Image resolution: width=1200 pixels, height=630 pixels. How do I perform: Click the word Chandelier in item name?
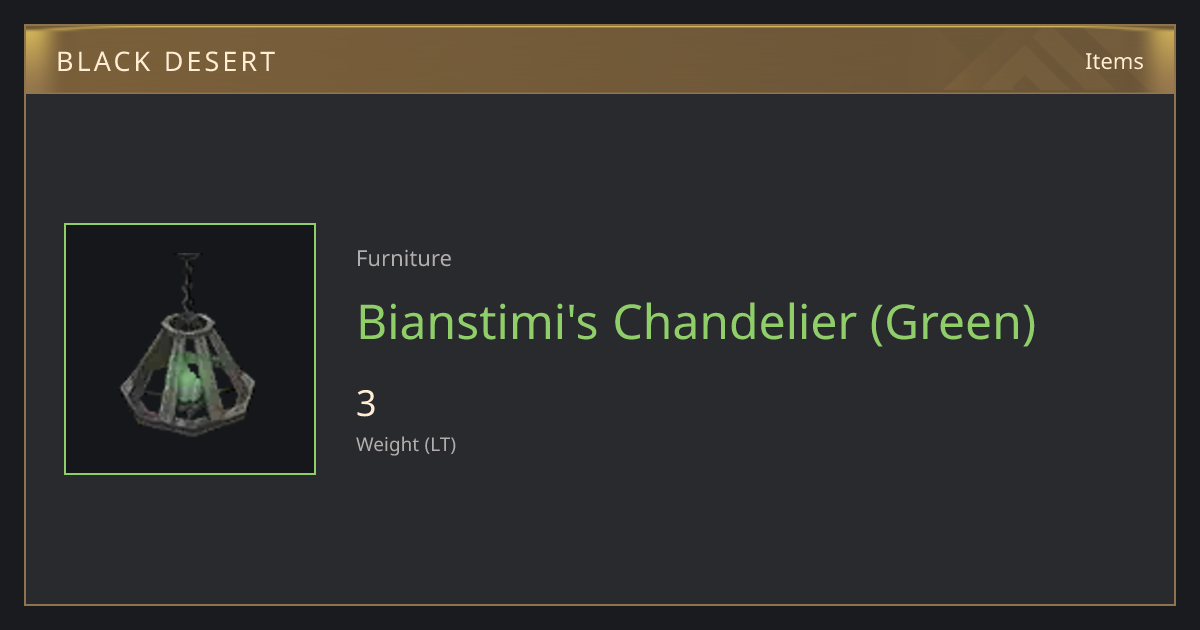[734, 322]
